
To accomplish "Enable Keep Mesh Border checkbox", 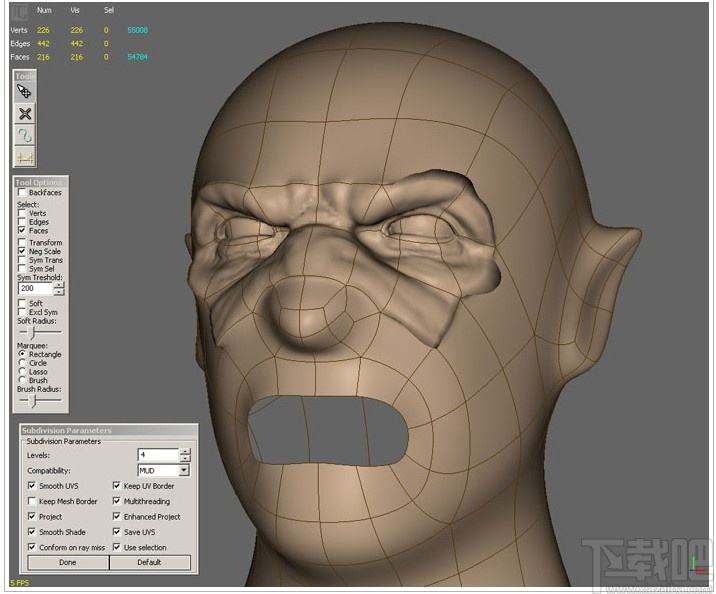I will pos(32,502).
